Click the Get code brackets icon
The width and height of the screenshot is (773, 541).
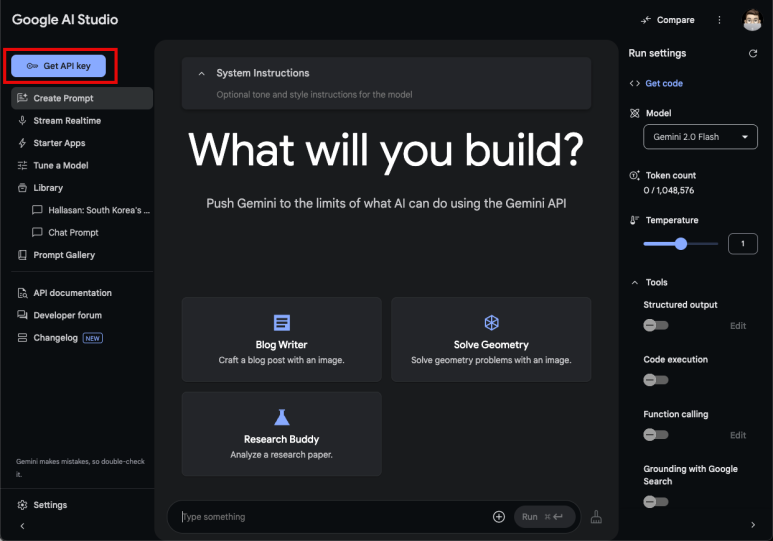point(634,83)
